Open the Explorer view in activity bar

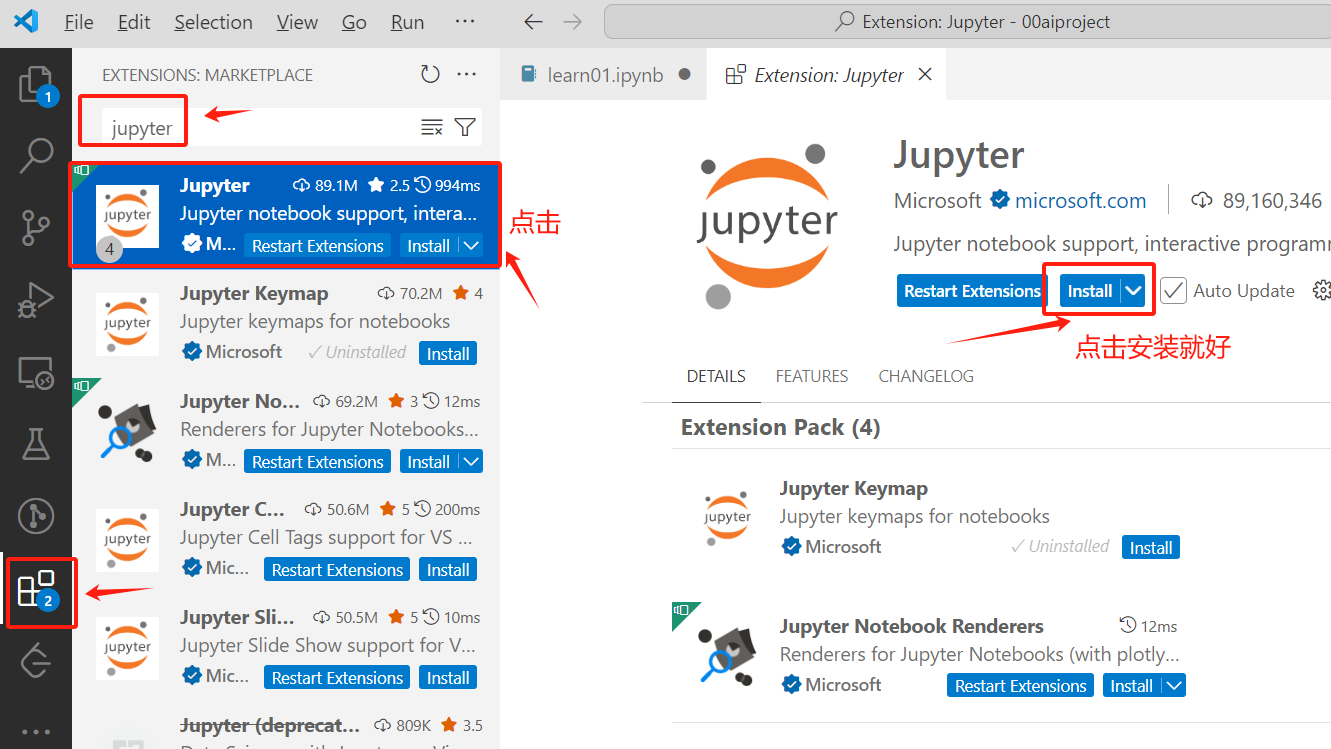click(x=36, y=84)
